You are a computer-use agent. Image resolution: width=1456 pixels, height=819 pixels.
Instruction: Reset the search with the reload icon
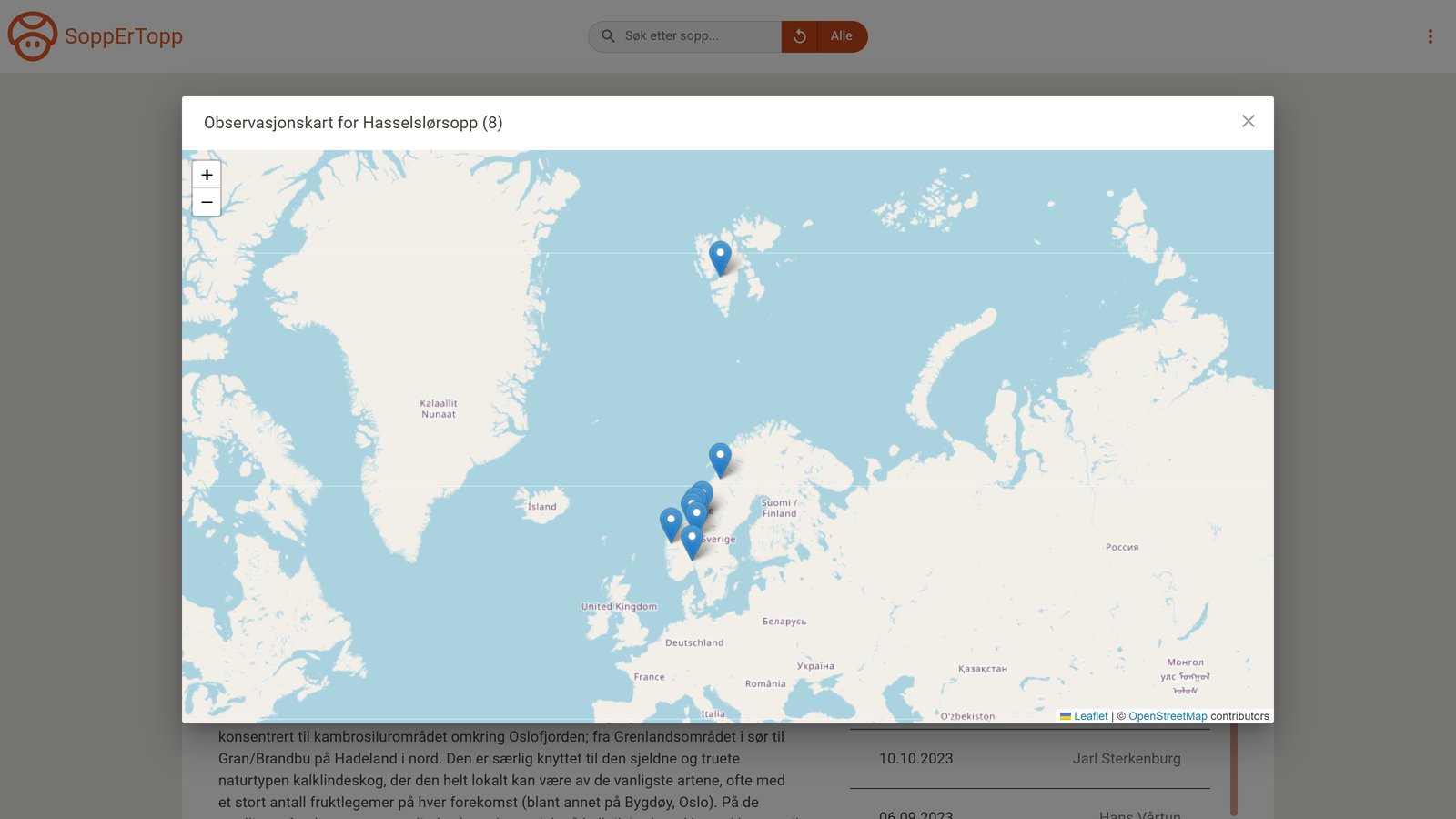[x=800, y=36]
